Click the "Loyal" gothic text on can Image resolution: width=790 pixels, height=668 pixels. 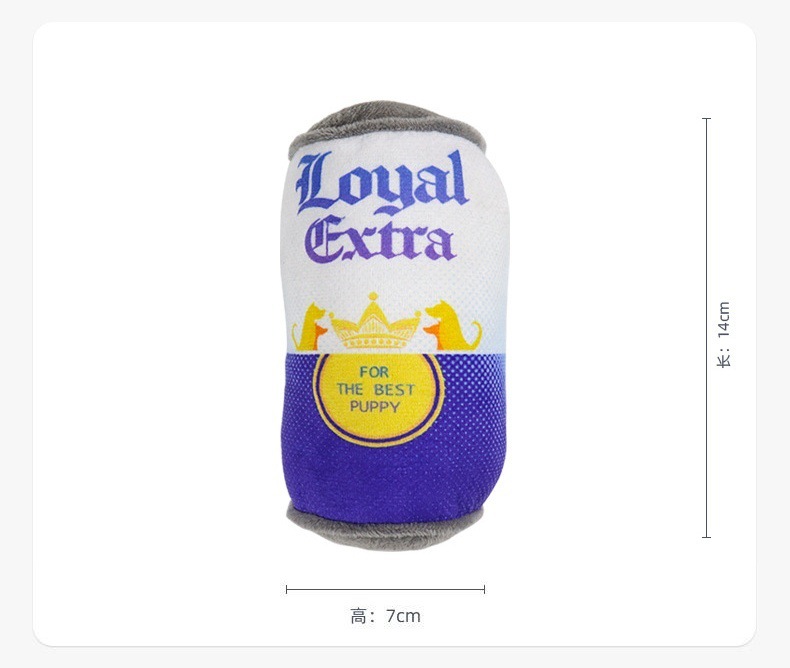(382, 182)
